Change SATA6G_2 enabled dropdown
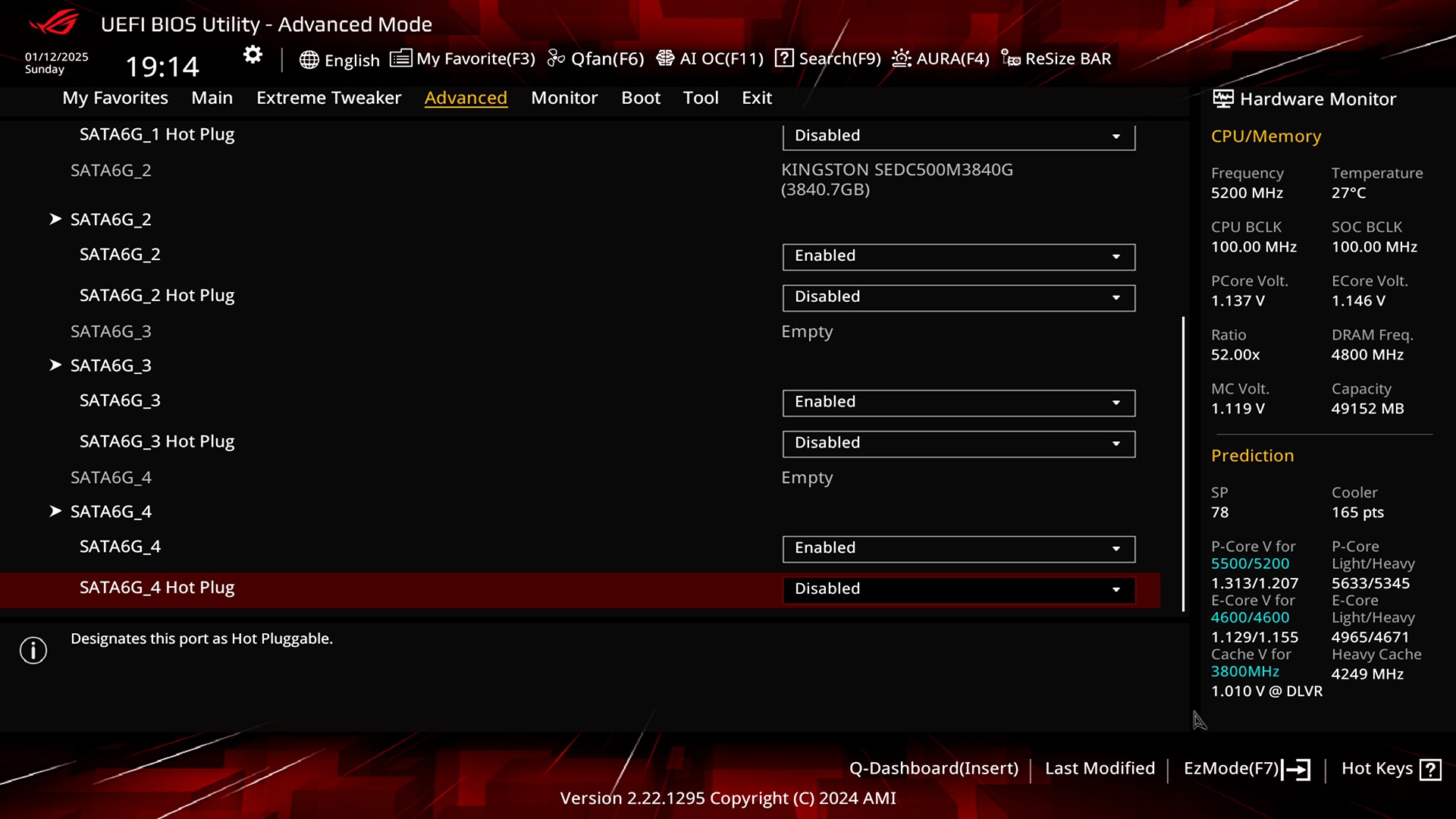The height and width of the screenshot is (819, 1456). click(956, 255)
